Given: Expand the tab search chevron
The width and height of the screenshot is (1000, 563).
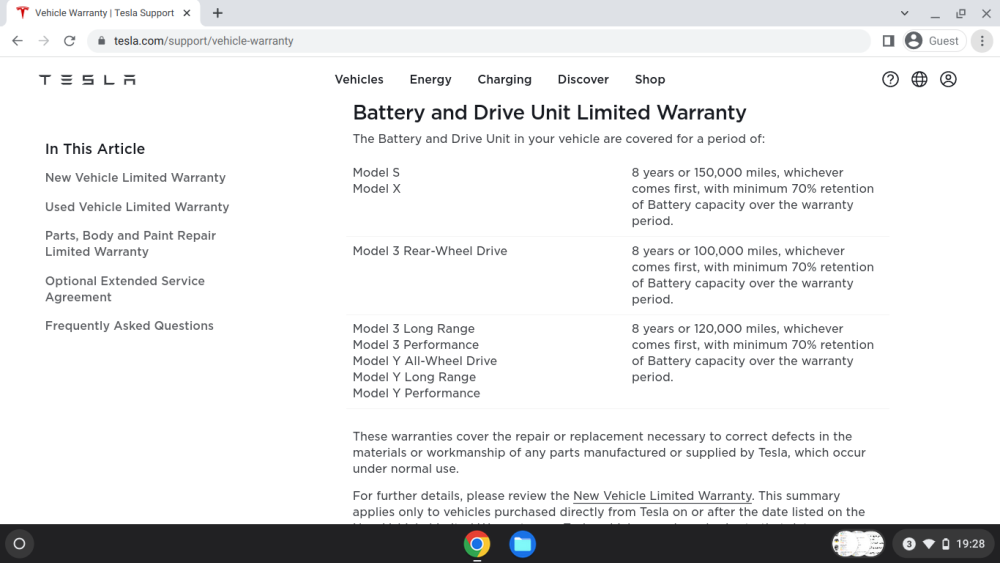Looking at the screenshot, I should pos(904,13).
